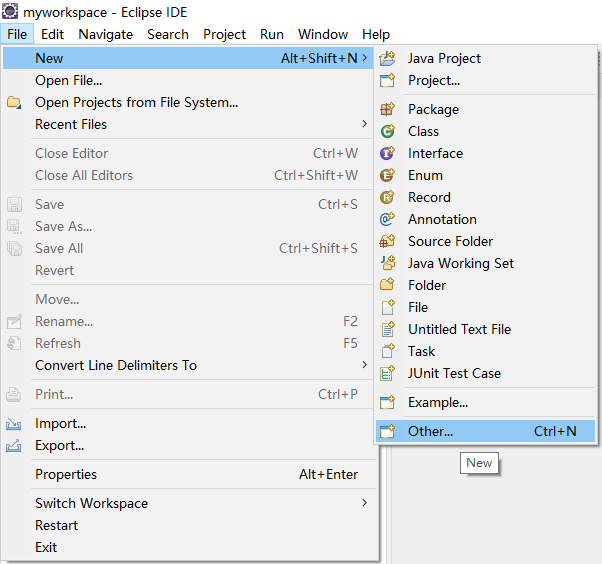The height and width of the screenshot is (564, 602).
Task: Click the Example... wizard icon
Action: pos(387,402)
